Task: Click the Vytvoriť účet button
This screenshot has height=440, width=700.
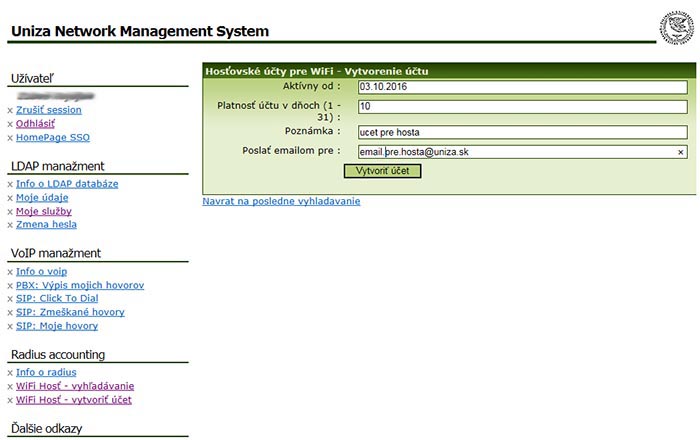Action: pos(382,171)
